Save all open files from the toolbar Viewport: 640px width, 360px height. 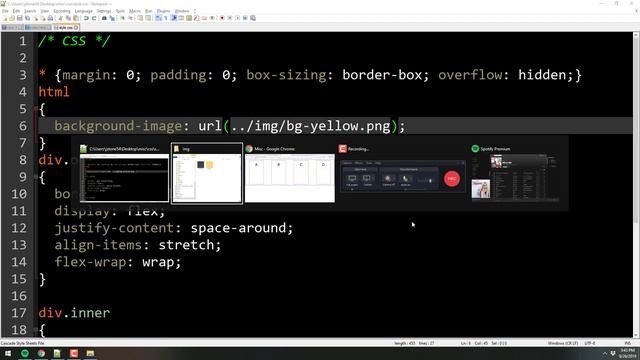27,18
